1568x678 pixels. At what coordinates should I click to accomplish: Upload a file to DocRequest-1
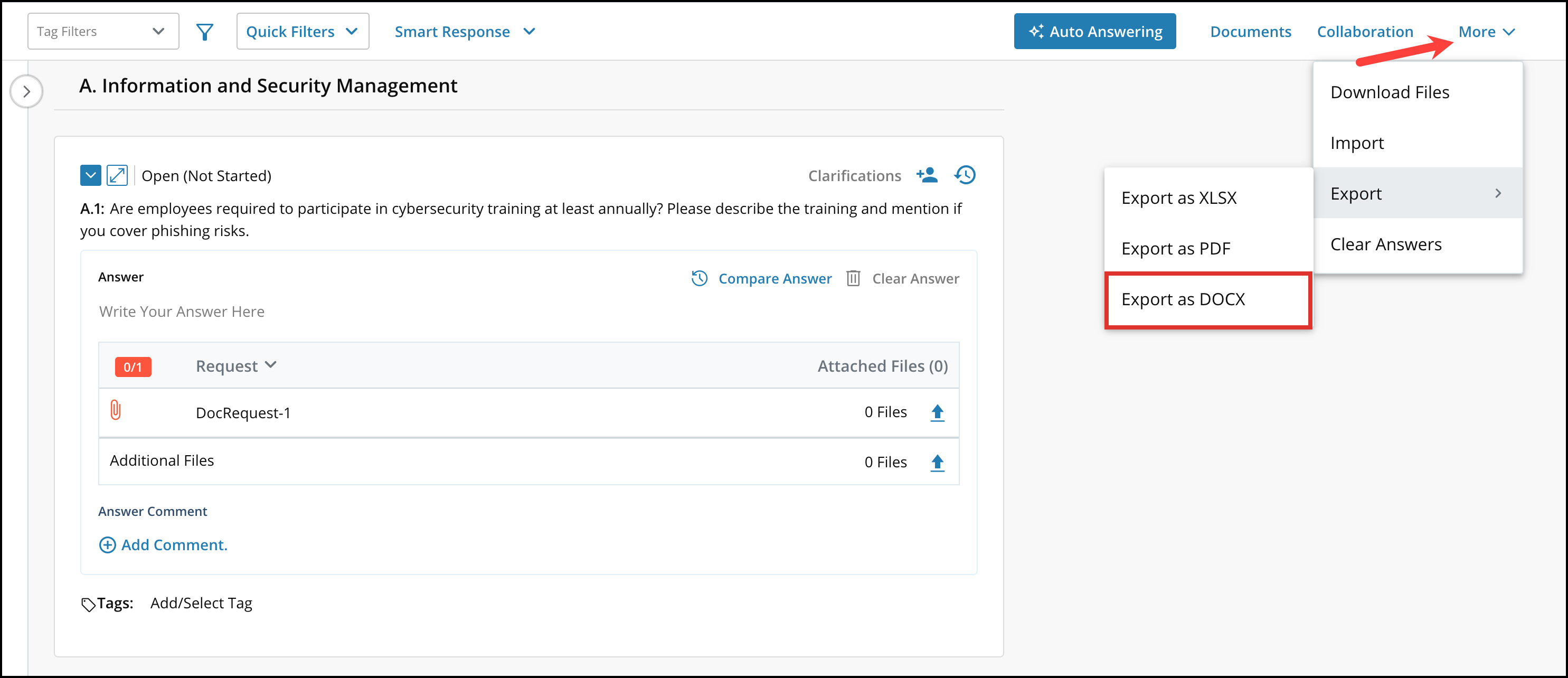coord(938,411)
